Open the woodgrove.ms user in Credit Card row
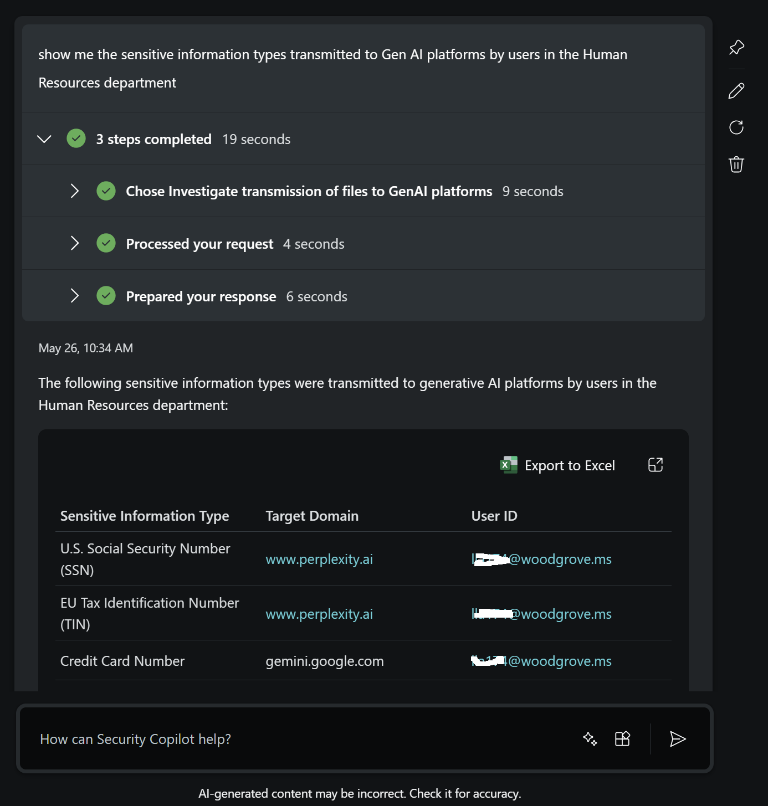 pos(541,661)
